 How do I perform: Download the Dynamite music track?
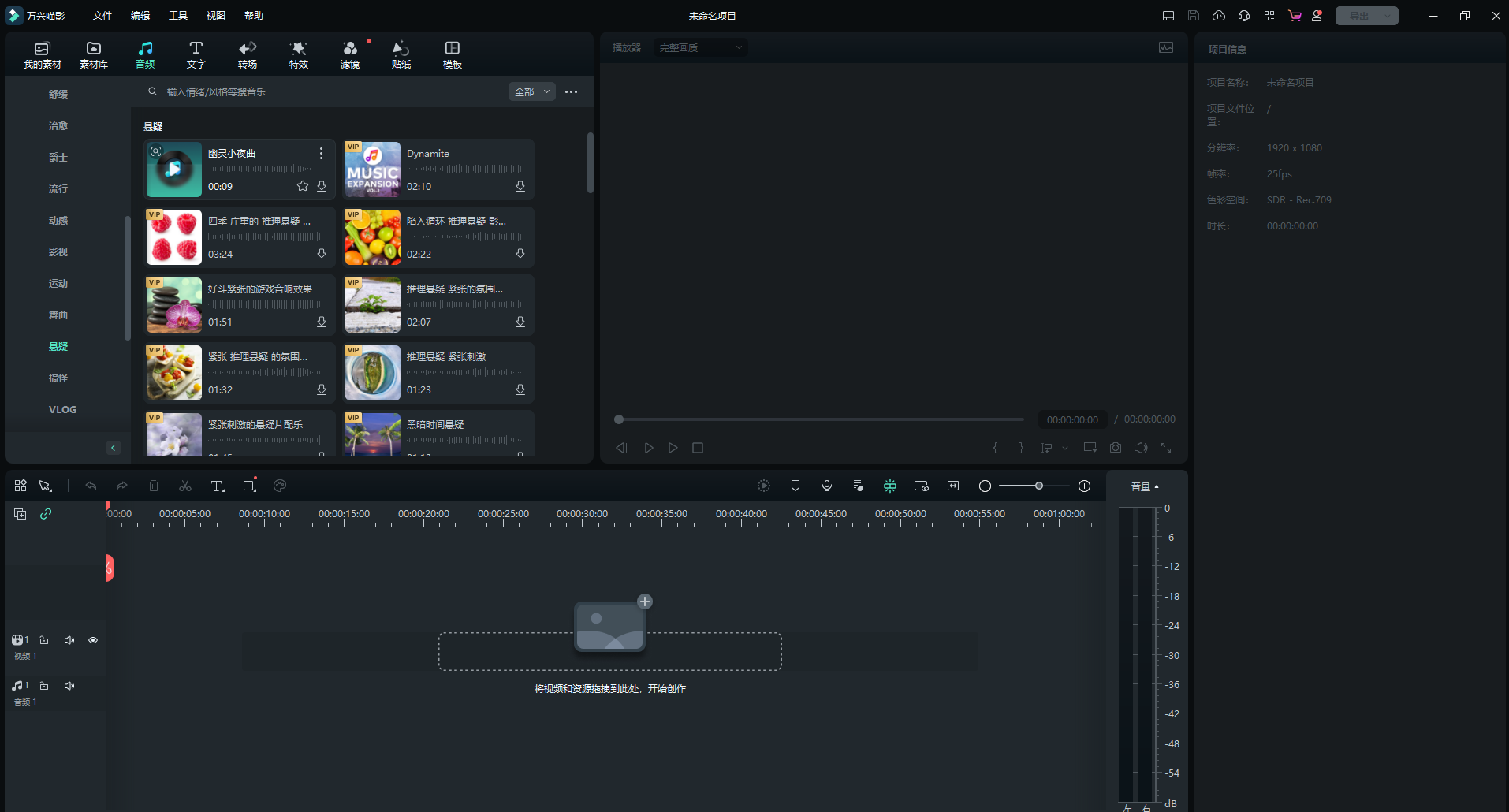click(520, 187)
